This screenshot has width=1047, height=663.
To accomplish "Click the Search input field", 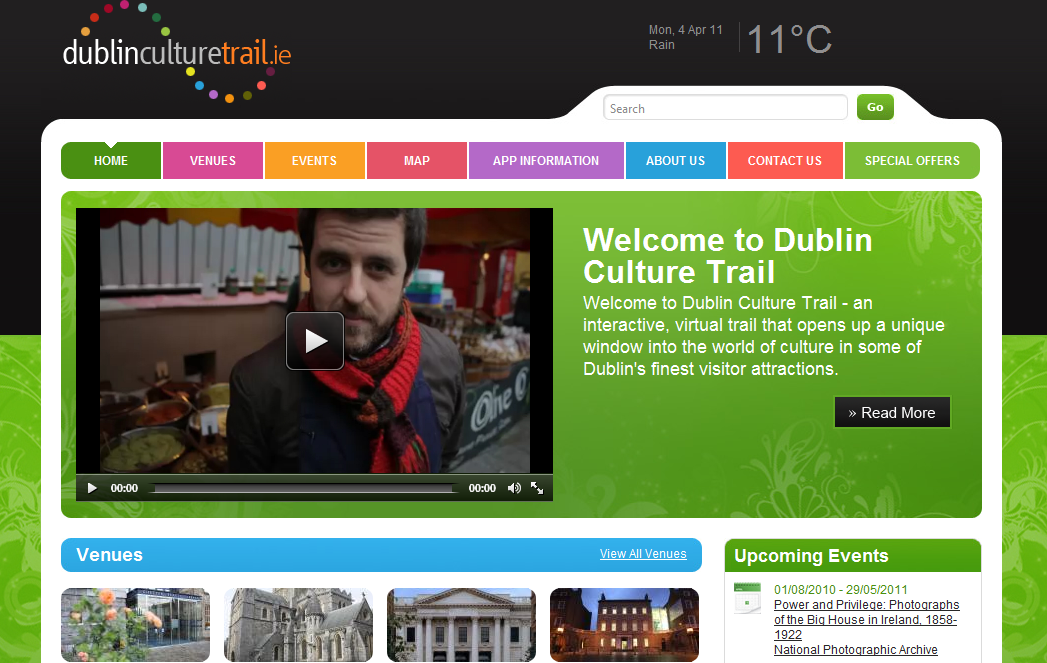I will click(x=725, y=108).
